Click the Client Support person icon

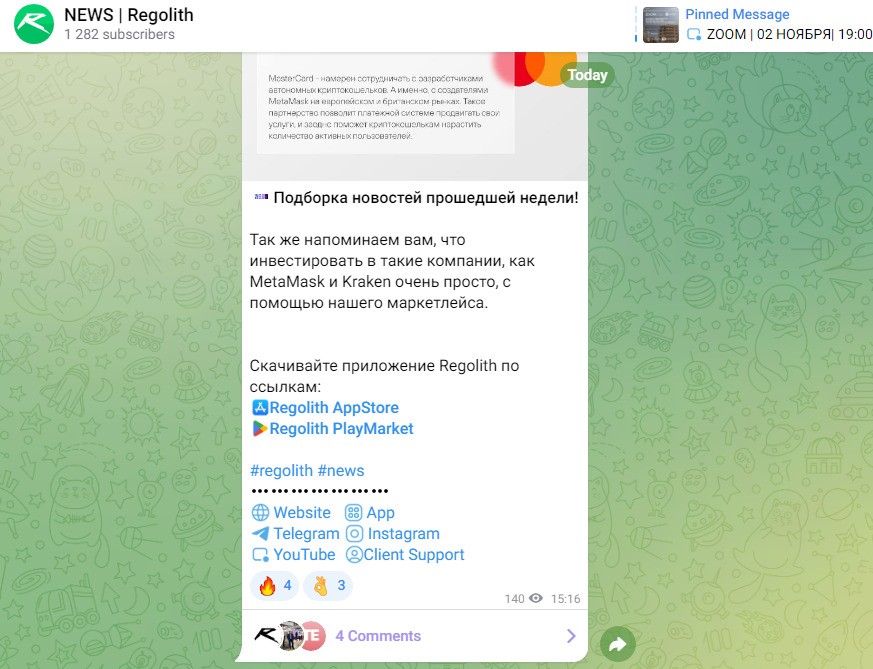[x=354, y=554]
